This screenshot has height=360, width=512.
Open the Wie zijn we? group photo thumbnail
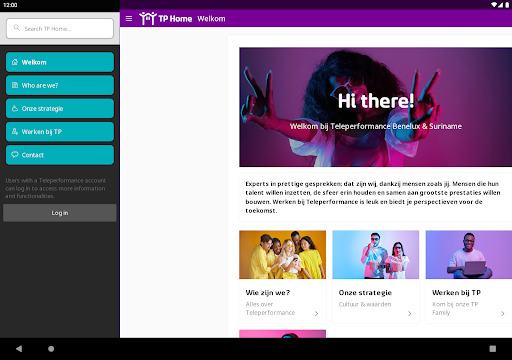[283, 255]
